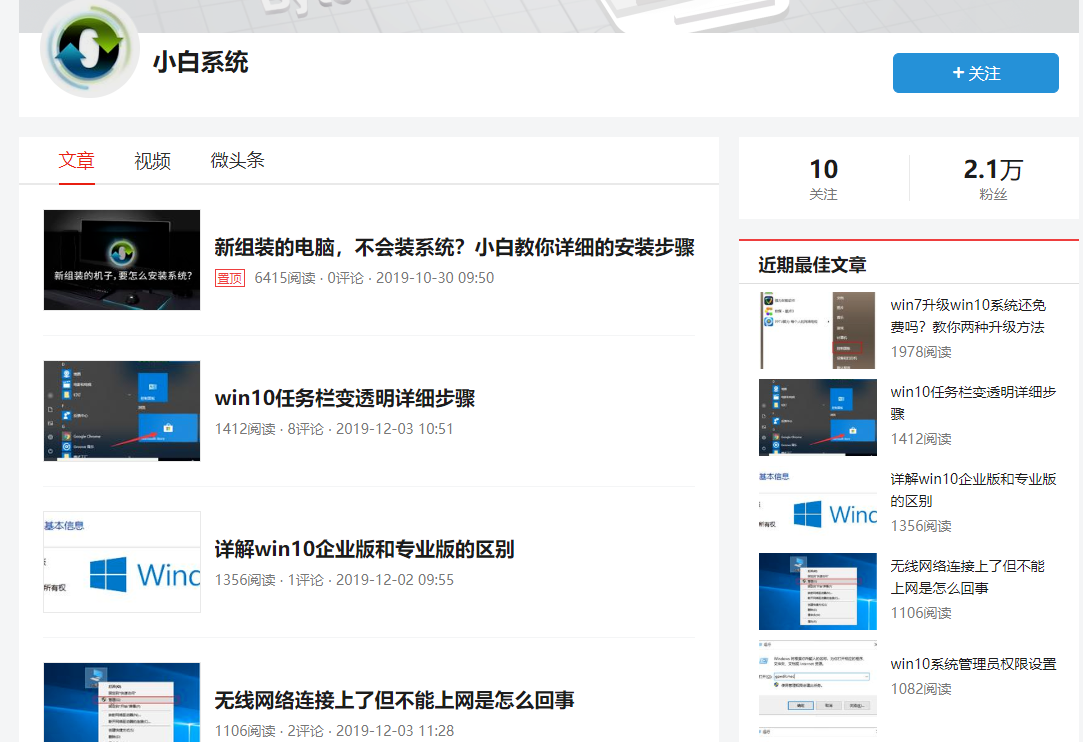Click main-list thumbnail for 无线网络连接 article
Image resolution: width=1083 pixels, height=742 pixels.
pos(122,702)
